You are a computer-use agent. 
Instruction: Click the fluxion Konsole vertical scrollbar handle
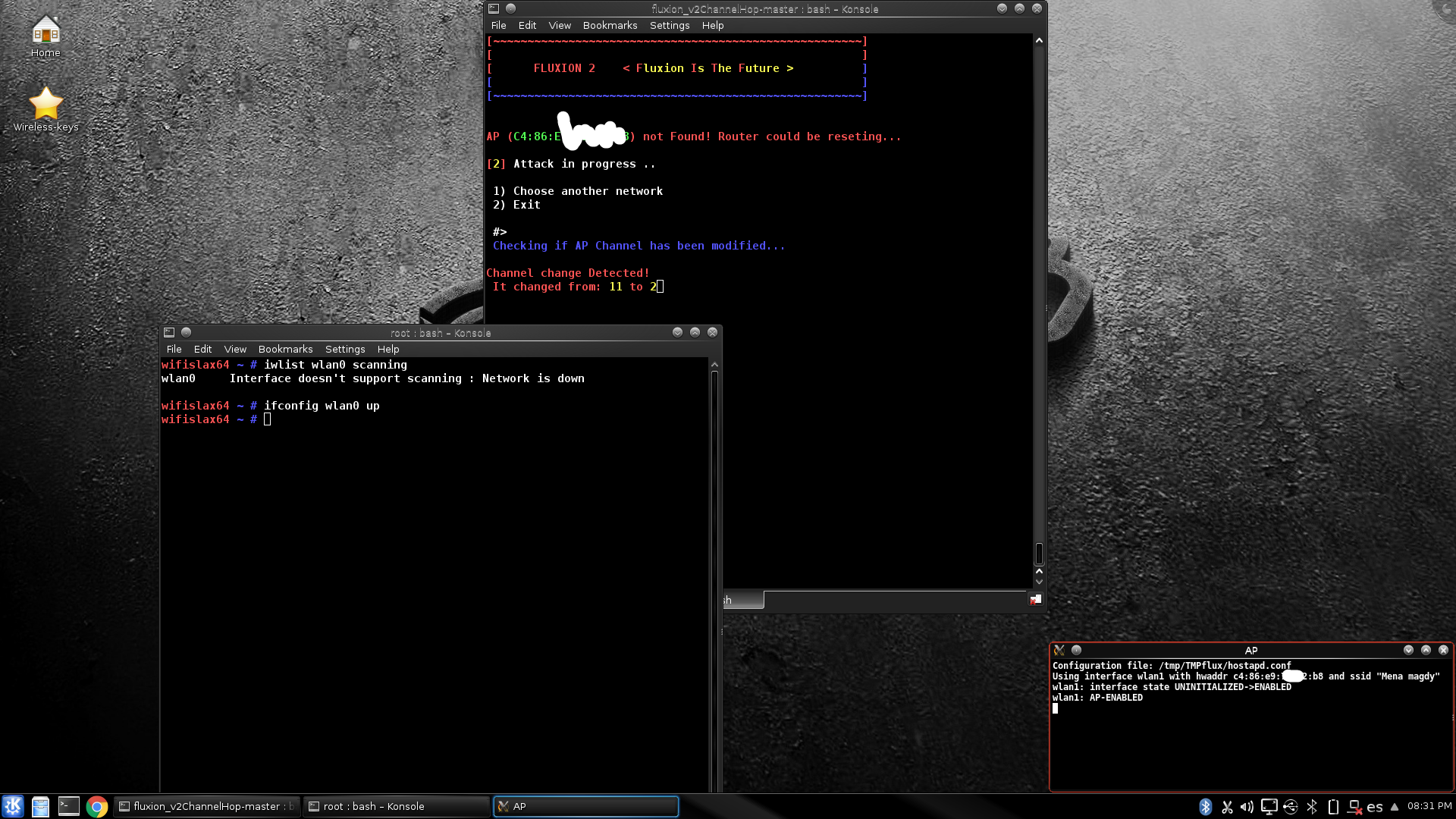click(x=1039, y=554)
